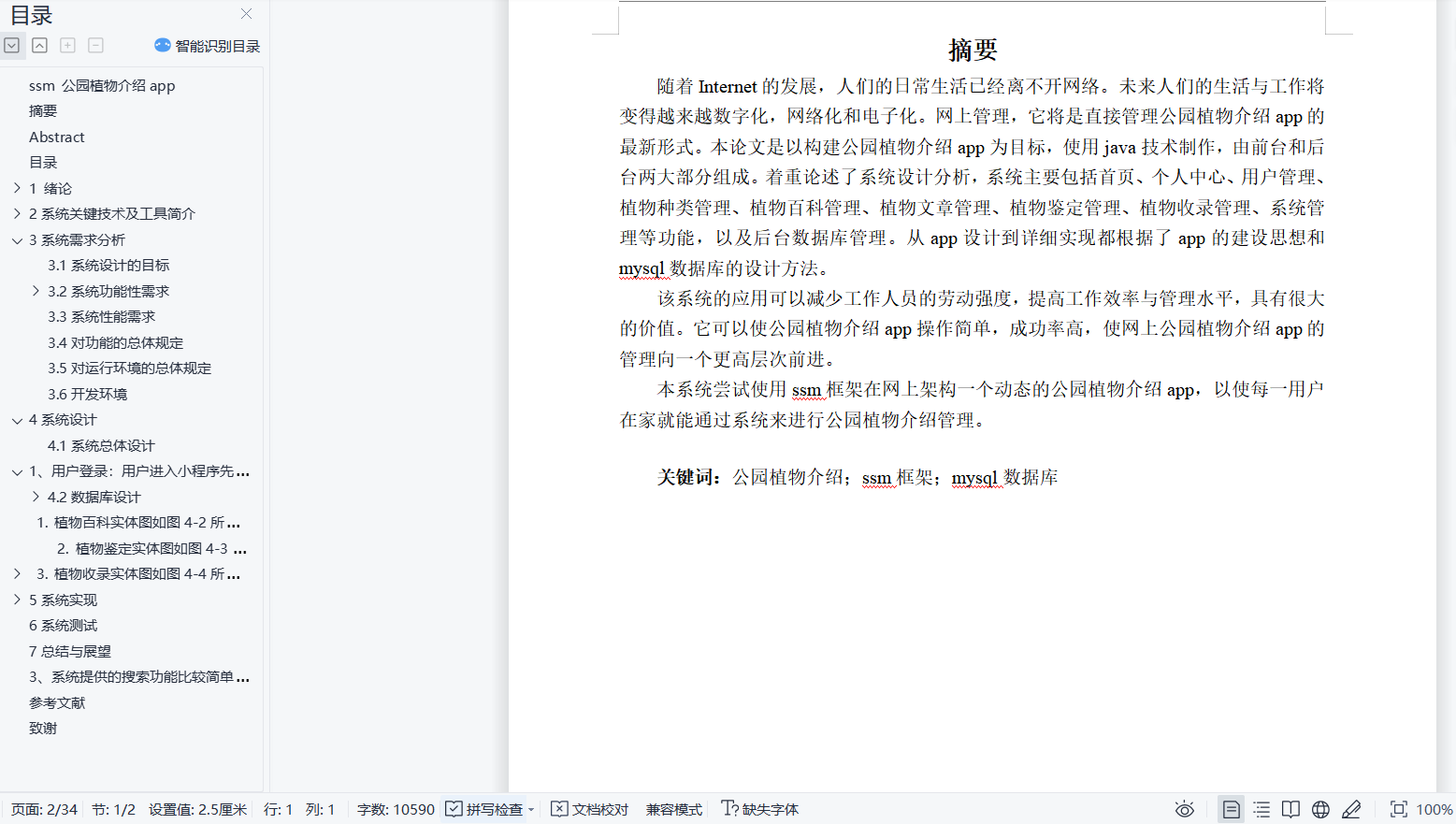Expand 3.2 系统功能性需求 entry
The image size is (1456, 824).
tap(36, 291)
